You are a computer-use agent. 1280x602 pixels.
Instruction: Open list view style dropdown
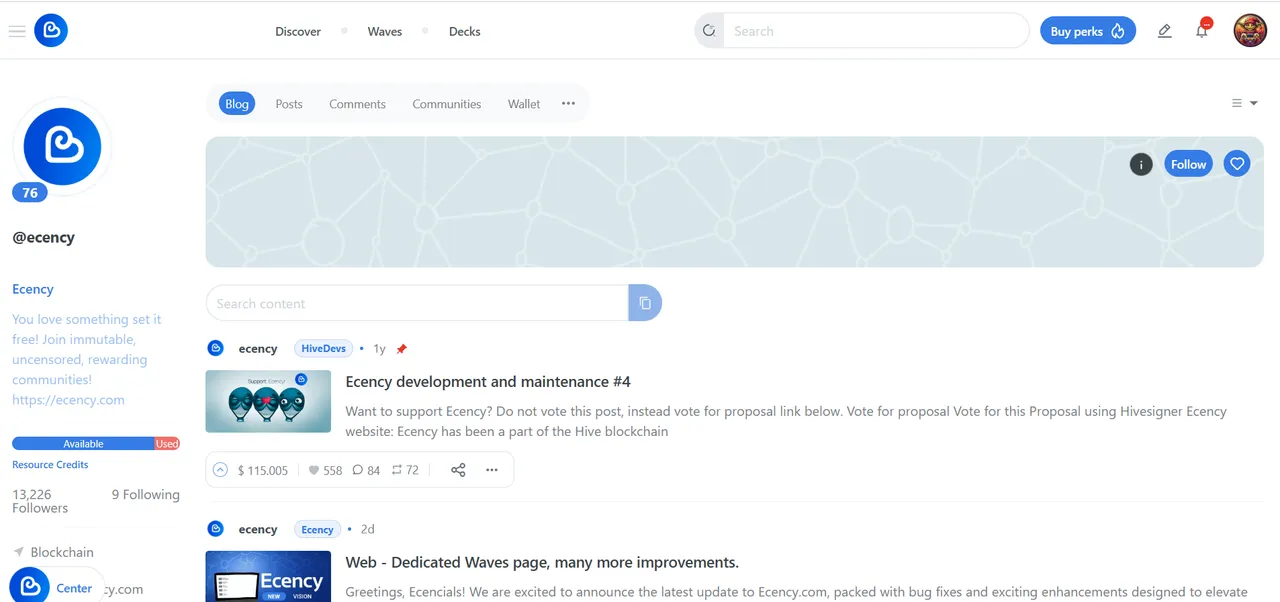tap(1245, 103)
